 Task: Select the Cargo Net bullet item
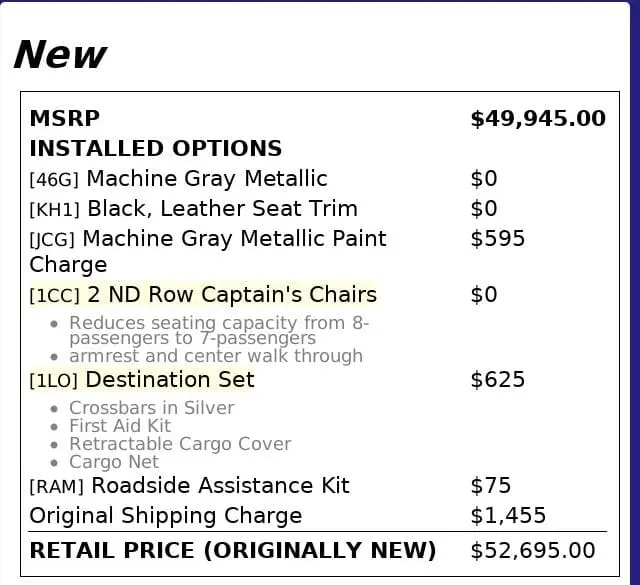(x=114, y=462)
